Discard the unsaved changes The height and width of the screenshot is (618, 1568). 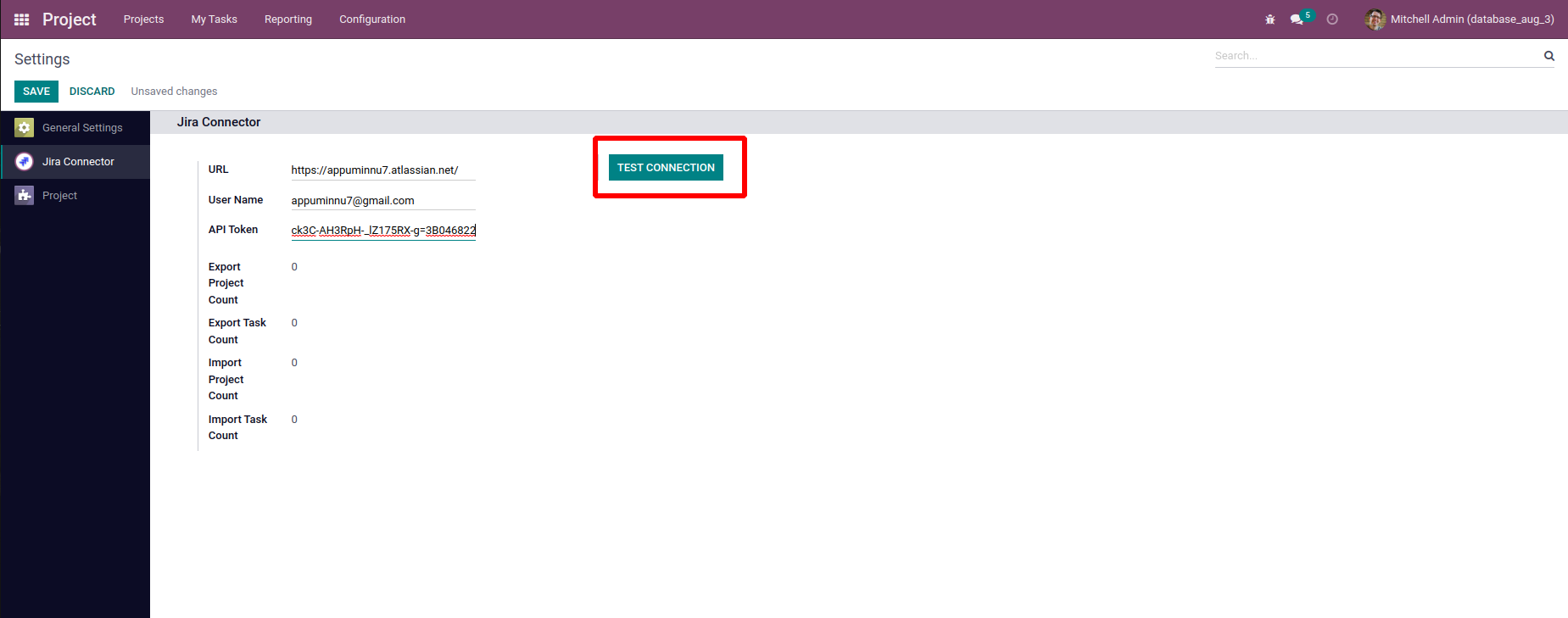click(92, 92)
